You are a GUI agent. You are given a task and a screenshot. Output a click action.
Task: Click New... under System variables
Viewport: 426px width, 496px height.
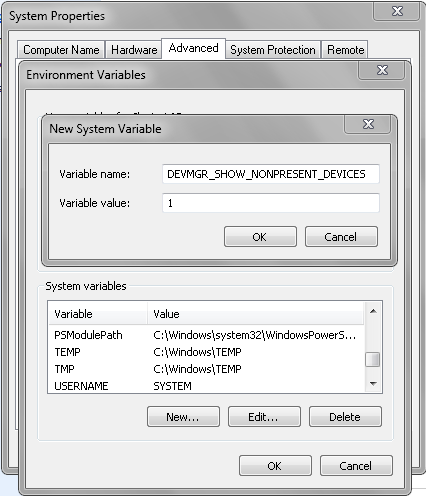tap(183, 417)
